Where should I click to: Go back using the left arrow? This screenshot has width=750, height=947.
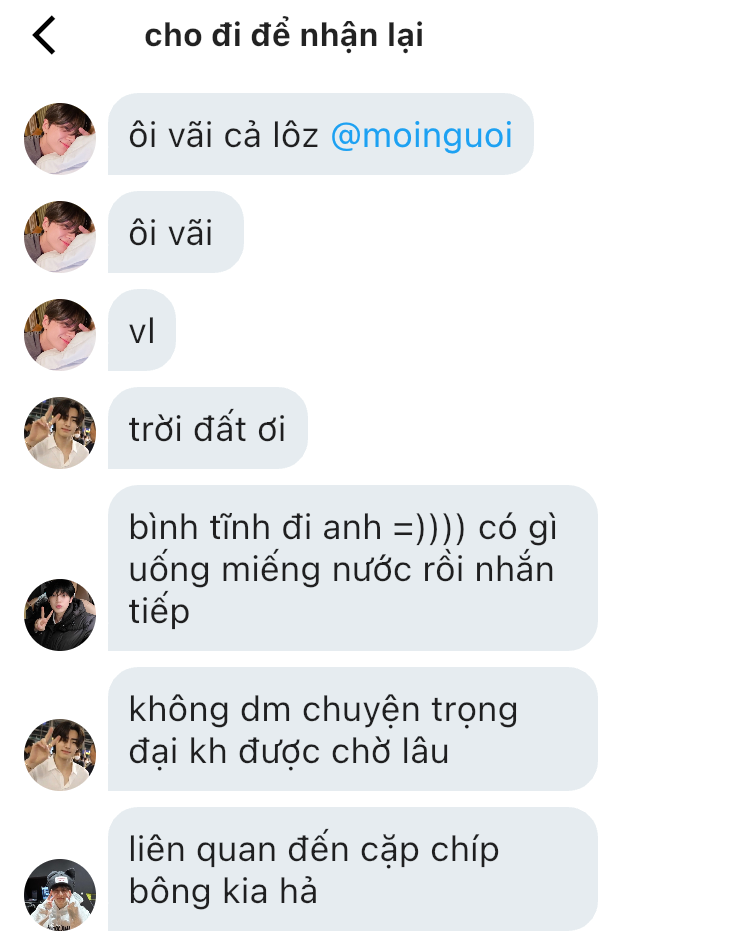(44, 35)
